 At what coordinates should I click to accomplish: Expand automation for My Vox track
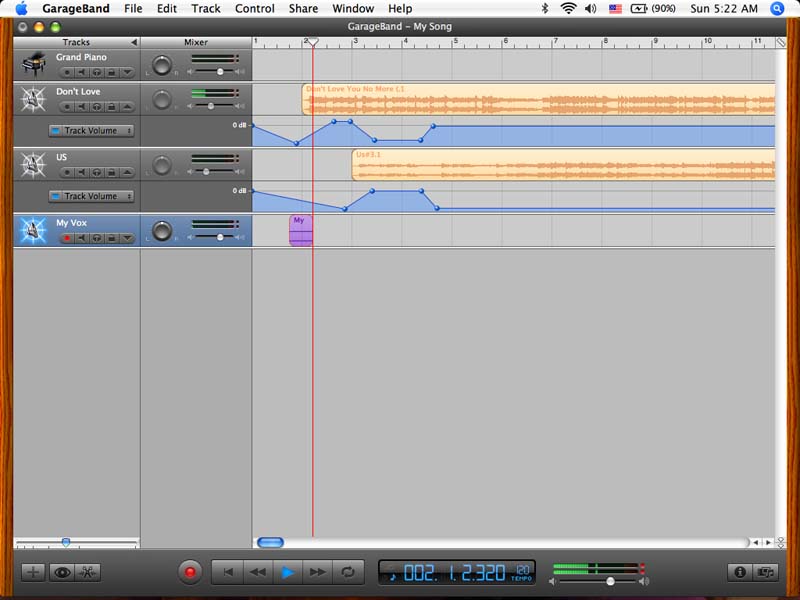coord(127,238)
